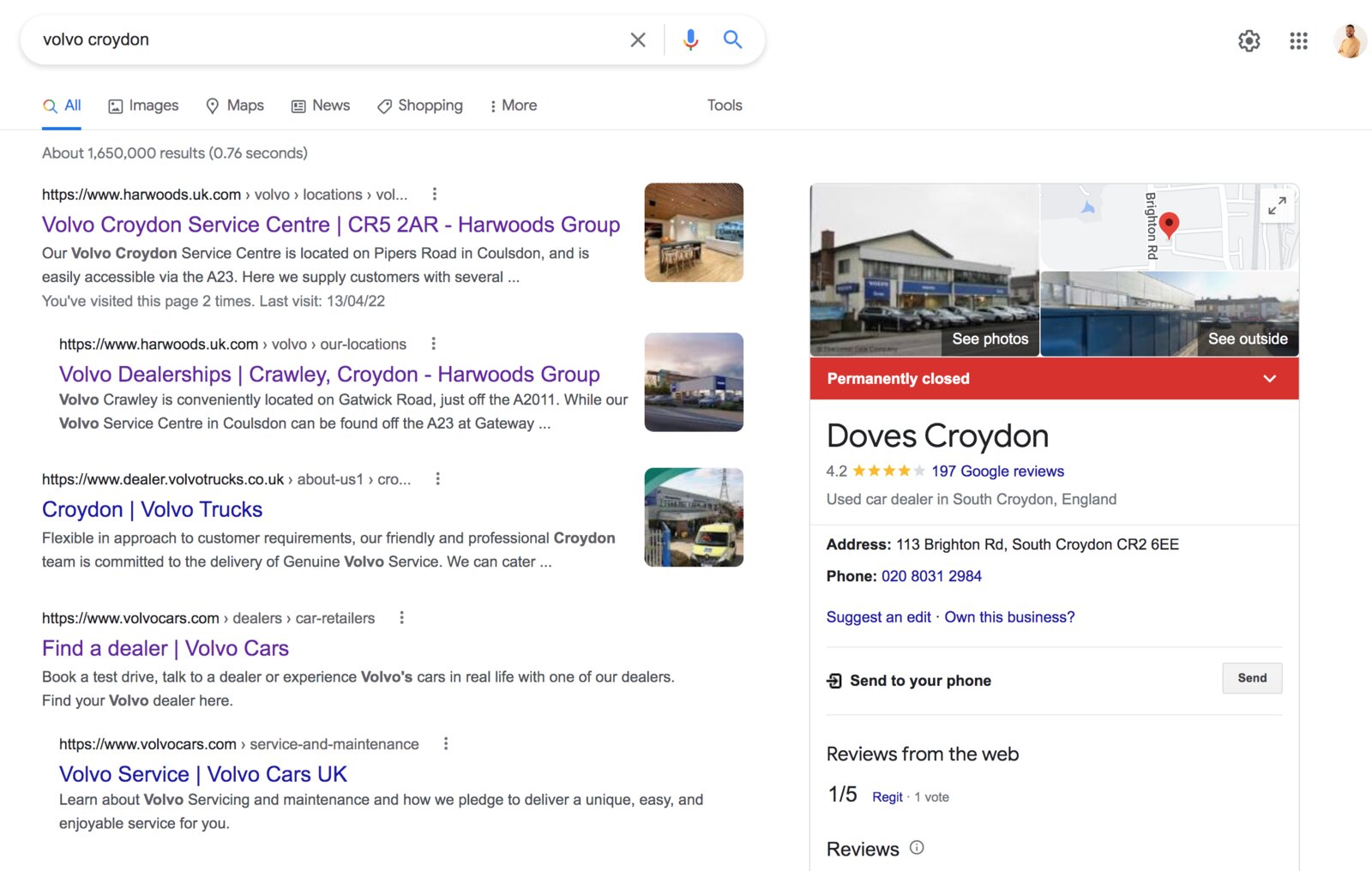
Task: Click Suggest an edit link
Action: click(878, 617)
